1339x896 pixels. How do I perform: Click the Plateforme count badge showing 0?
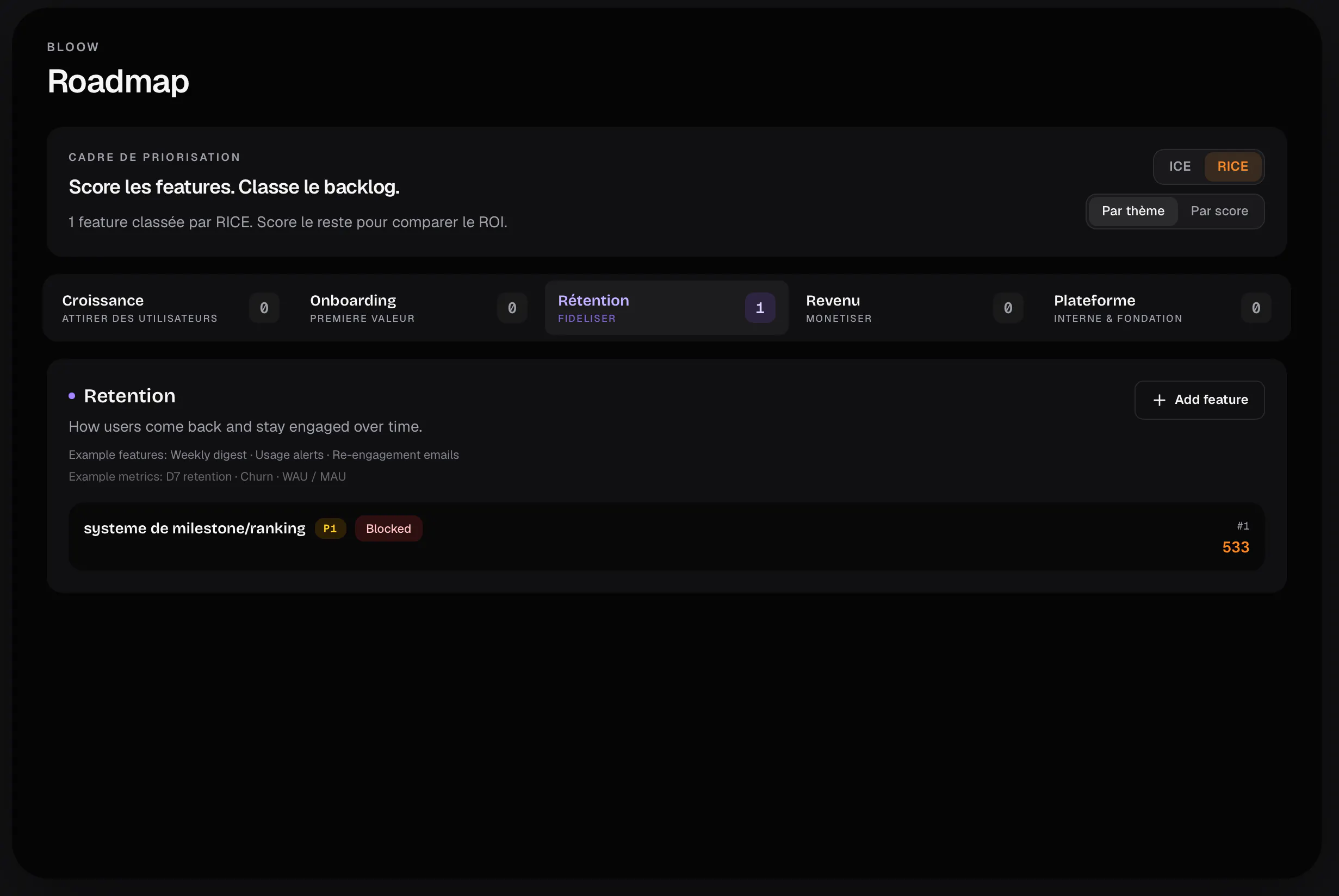(1256, 308)
